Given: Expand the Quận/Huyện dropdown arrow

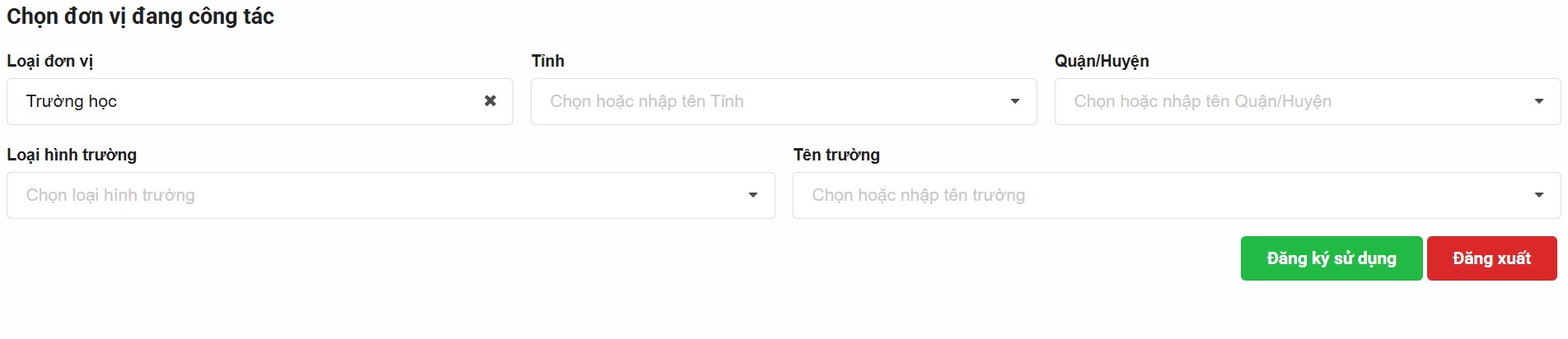Looking at the screenshot, I should tap(1538, 101).
